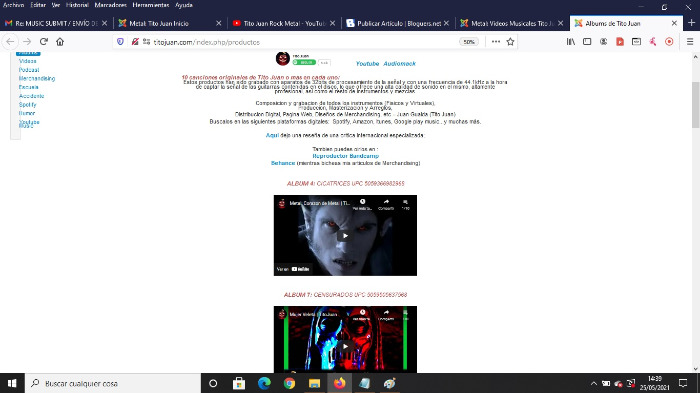Open a new browser tab
Image resolution: width=700 pixels, height=393 pixels.
[691, 23]
